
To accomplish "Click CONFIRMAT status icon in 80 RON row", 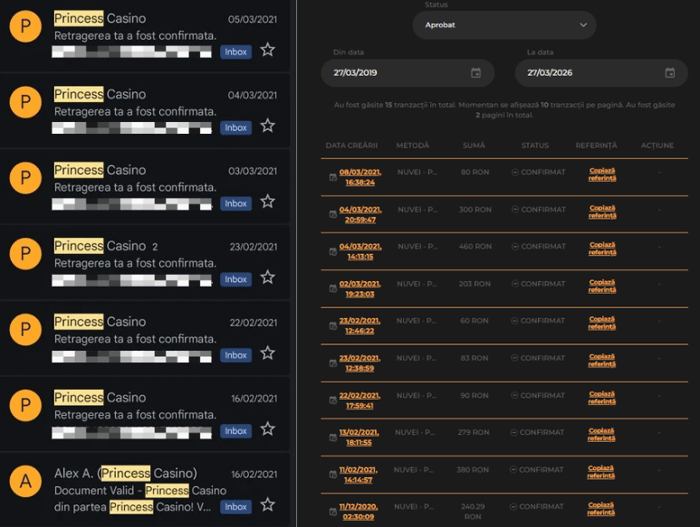I will coord(515,172).
